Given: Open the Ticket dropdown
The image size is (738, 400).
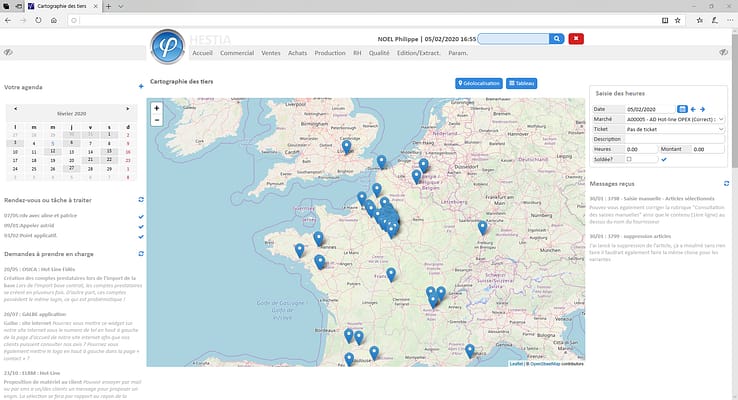Looking at the screenshot, I should point(673,129).
